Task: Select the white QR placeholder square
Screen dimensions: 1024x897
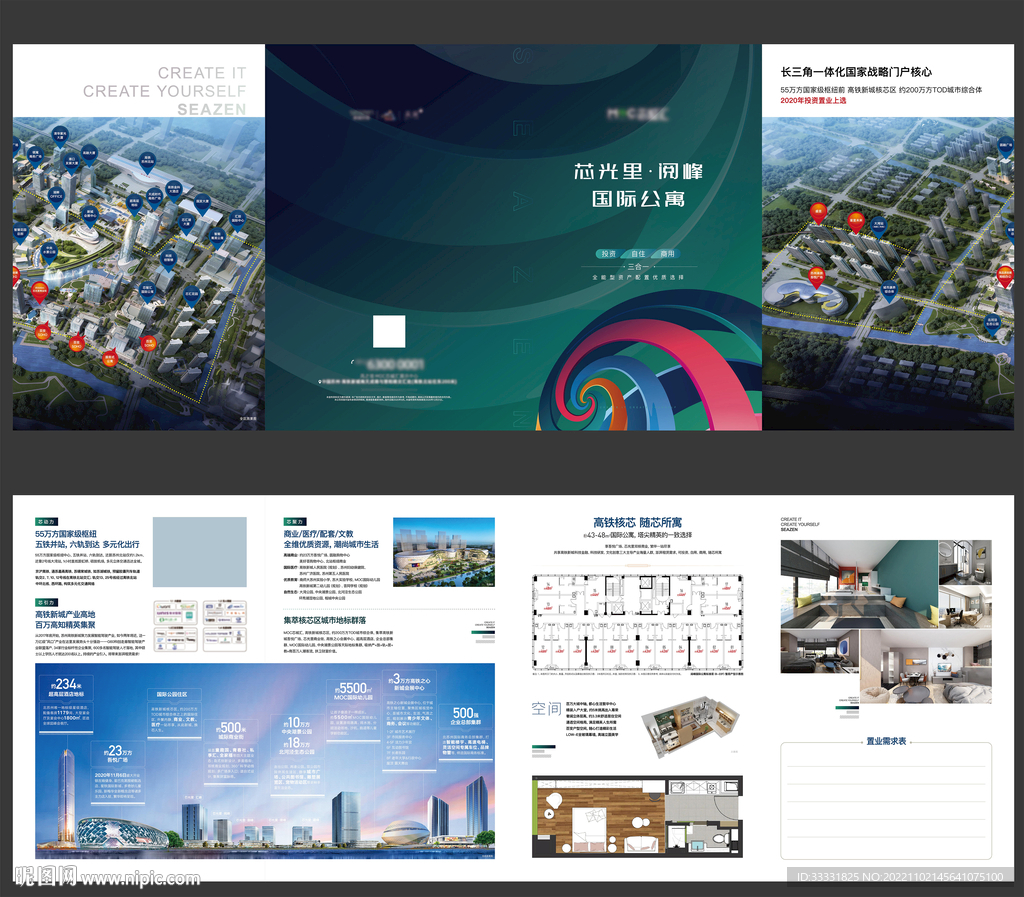Action: pyautogui.click(x=389, y=332)
